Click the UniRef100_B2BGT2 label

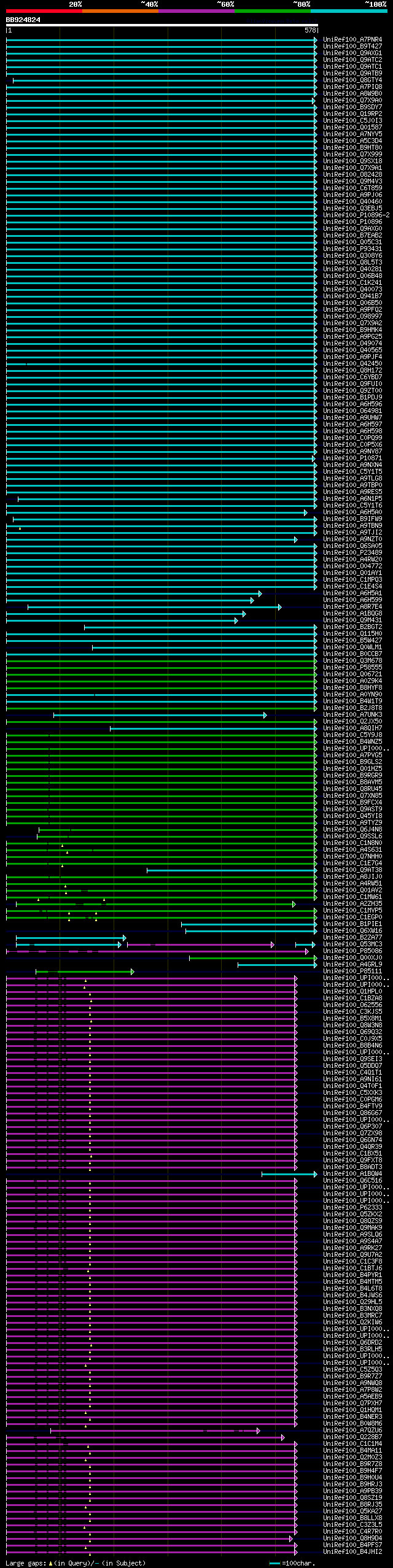pos(352,627)
